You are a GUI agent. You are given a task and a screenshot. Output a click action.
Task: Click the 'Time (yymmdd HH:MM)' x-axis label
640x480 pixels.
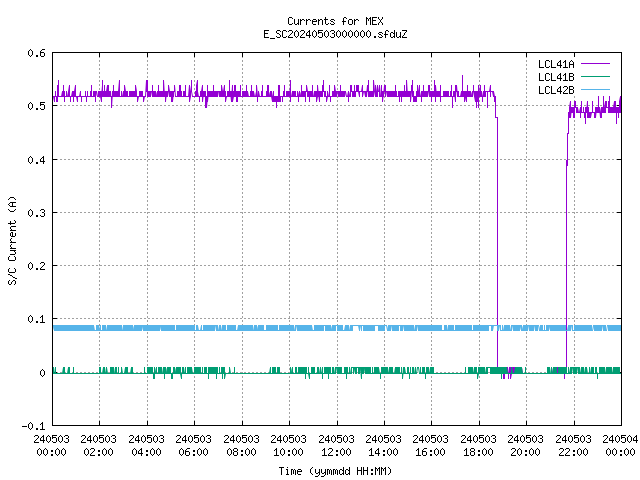pos(335,471)
